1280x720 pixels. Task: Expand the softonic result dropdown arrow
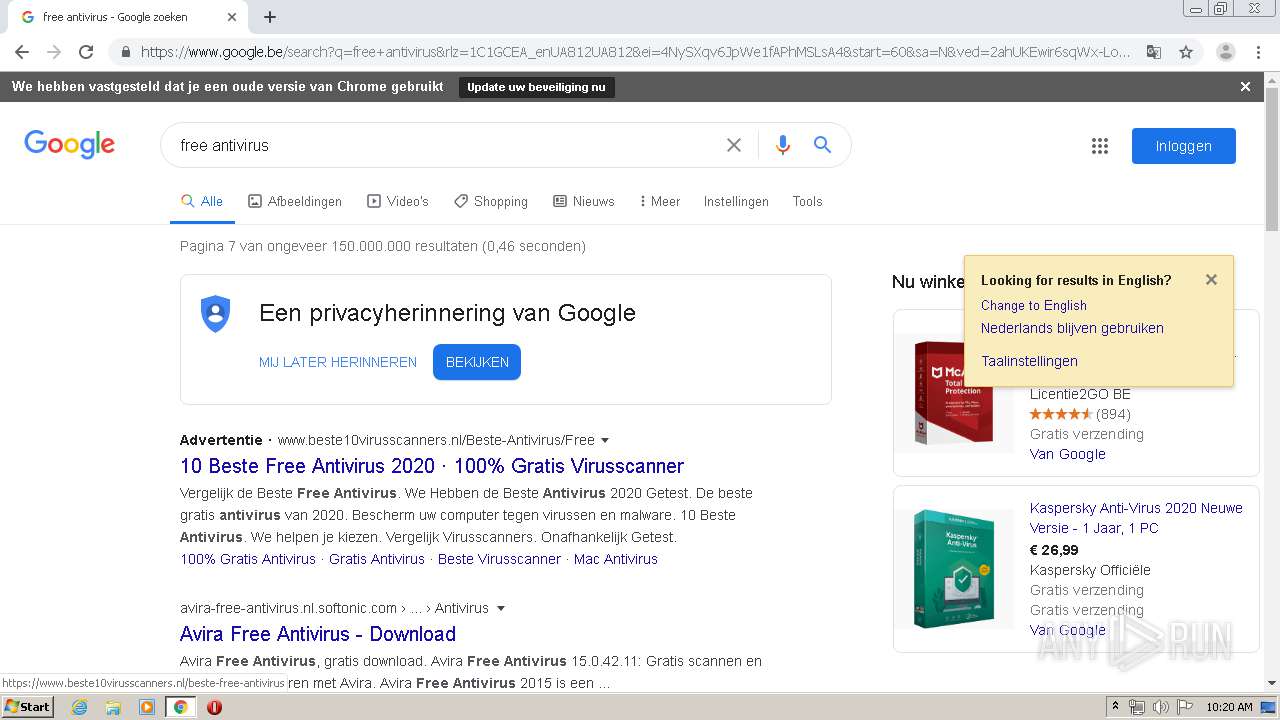501,608
